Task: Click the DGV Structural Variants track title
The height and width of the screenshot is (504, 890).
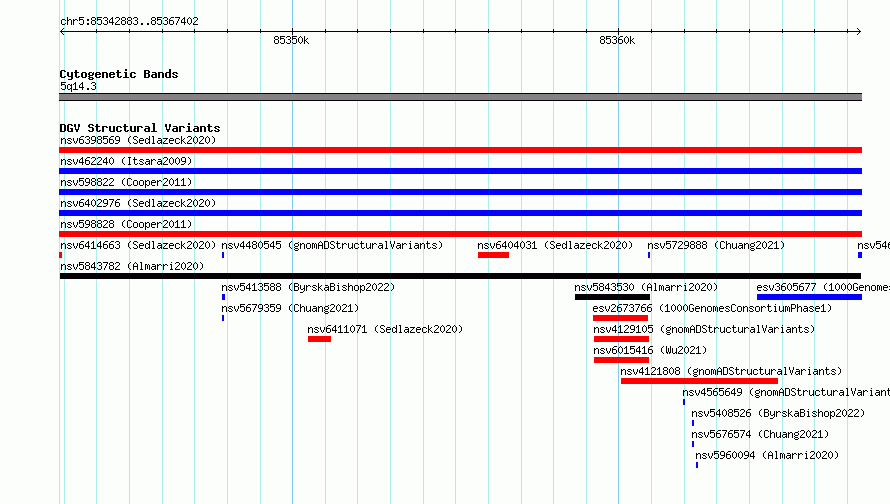Action: click(x=140, y=128)
